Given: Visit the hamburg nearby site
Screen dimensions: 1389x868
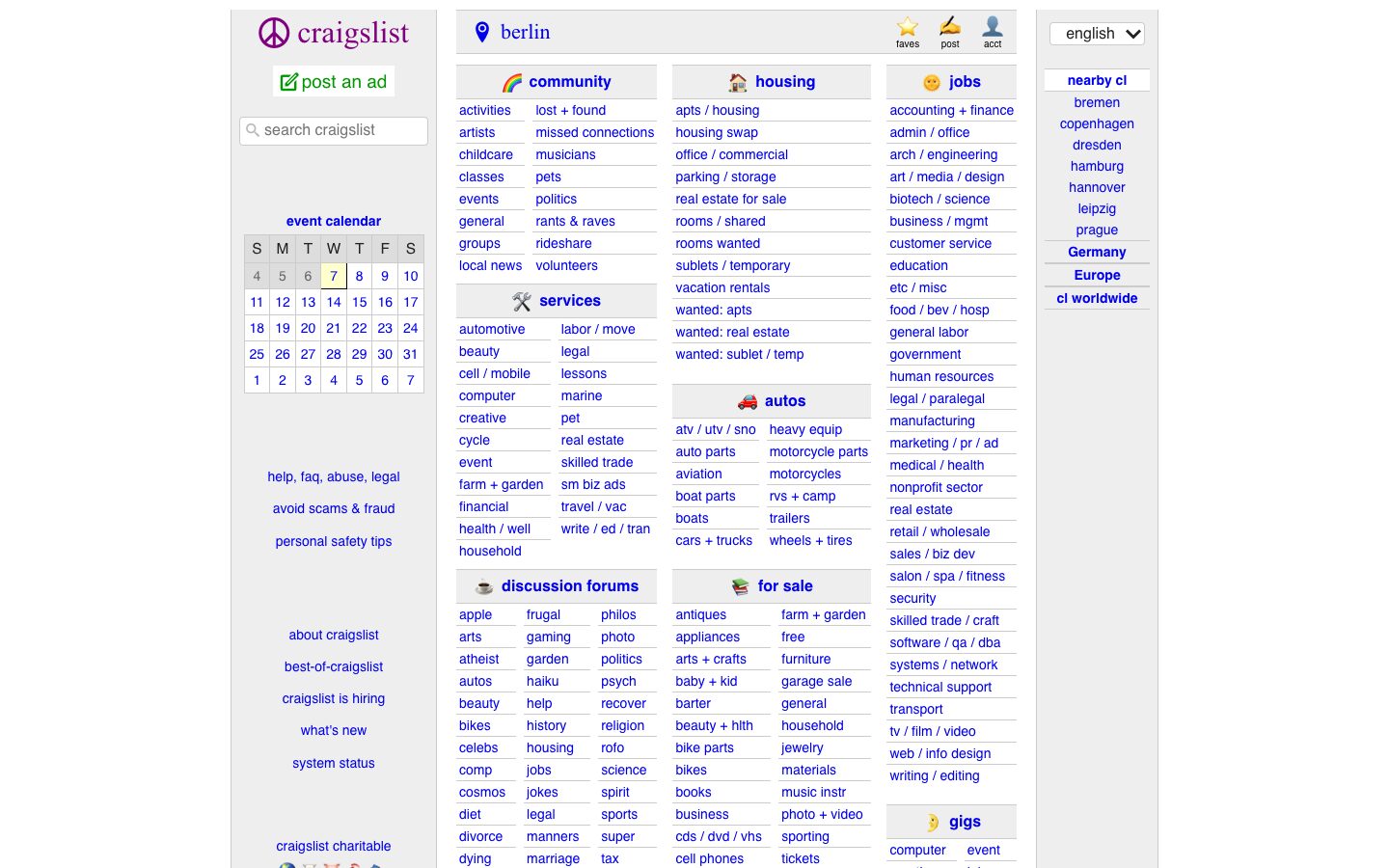Looking at the screenshot, I should 1097,167.
